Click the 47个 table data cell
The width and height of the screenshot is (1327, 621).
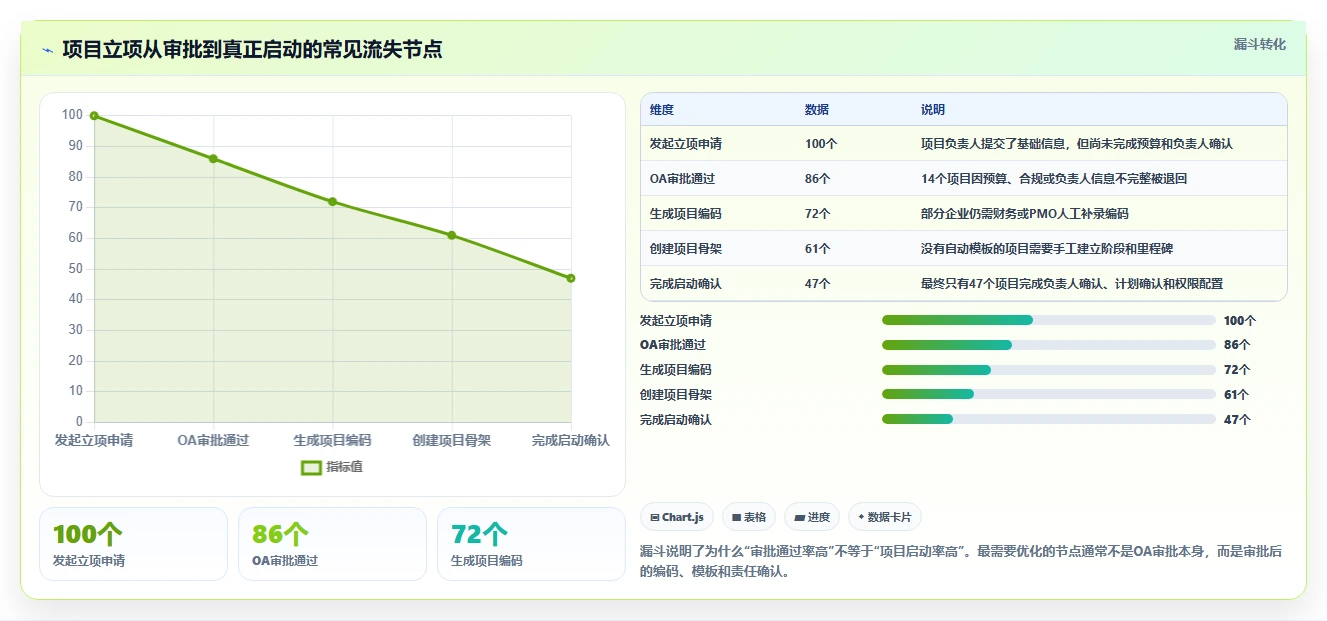pos(818,284)
